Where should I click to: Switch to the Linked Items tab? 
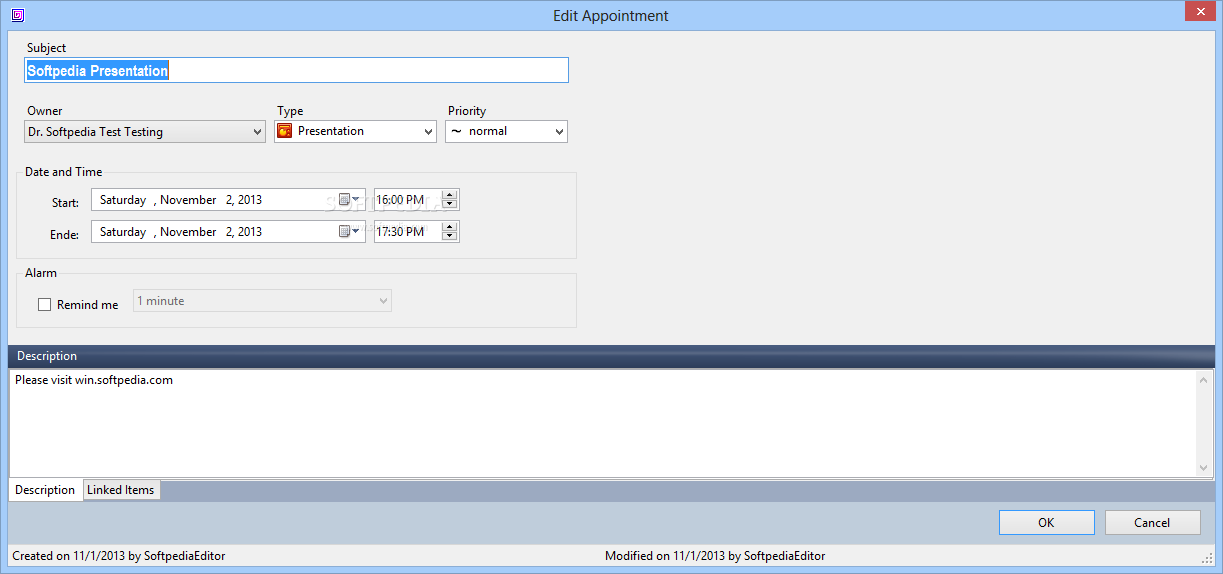point(121,490)
